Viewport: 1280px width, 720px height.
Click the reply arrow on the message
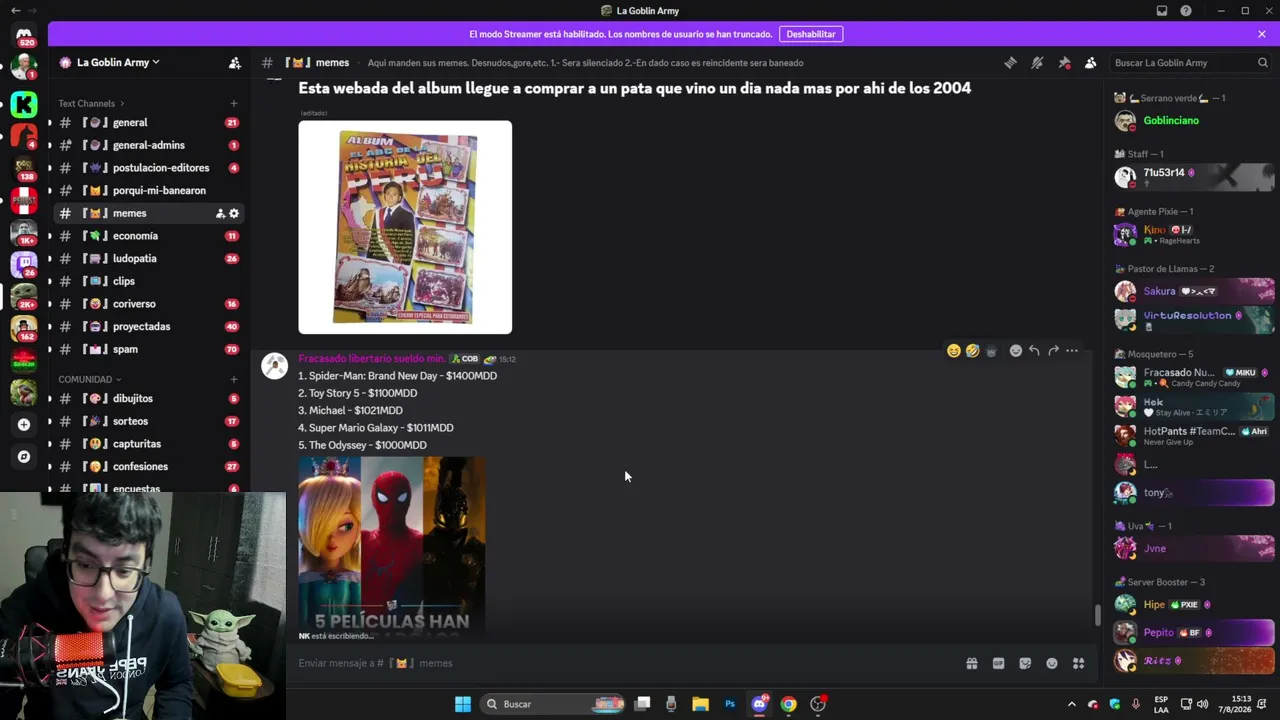[x=1034, y=351]
